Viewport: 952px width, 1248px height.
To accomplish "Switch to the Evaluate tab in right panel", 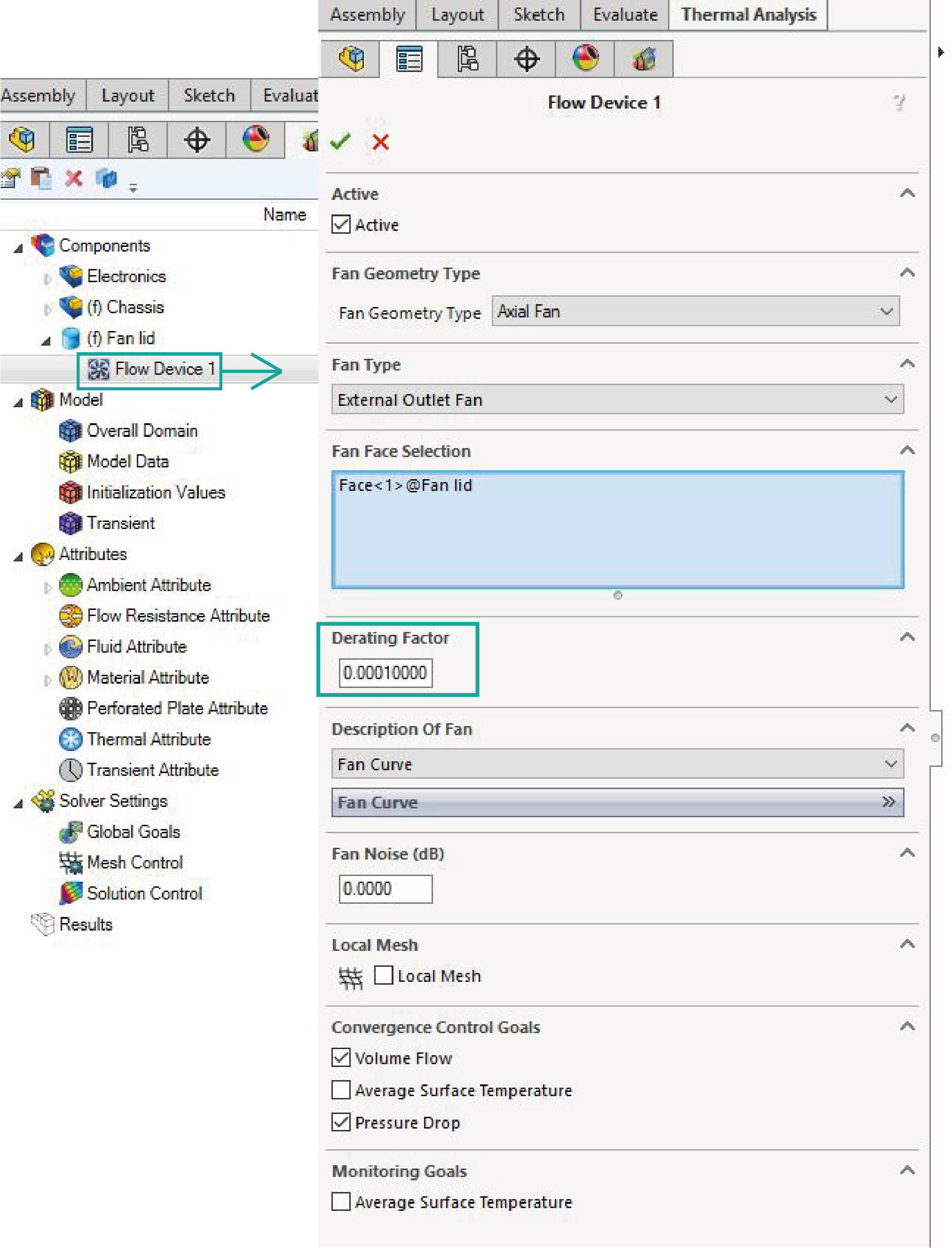I will 624,14.
